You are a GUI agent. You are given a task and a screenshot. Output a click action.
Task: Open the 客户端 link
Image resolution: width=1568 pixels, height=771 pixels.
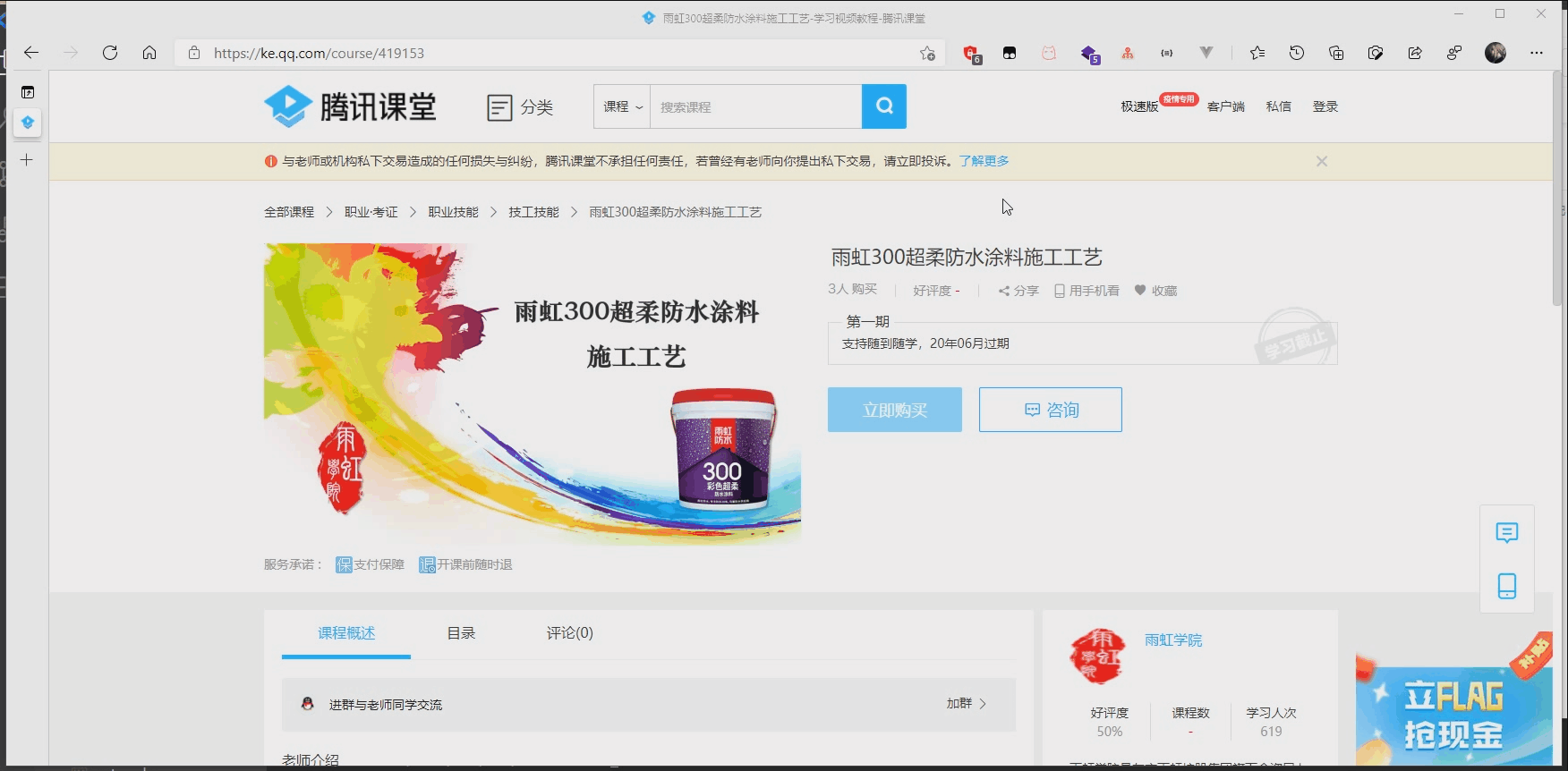[x=1226, y=106]
